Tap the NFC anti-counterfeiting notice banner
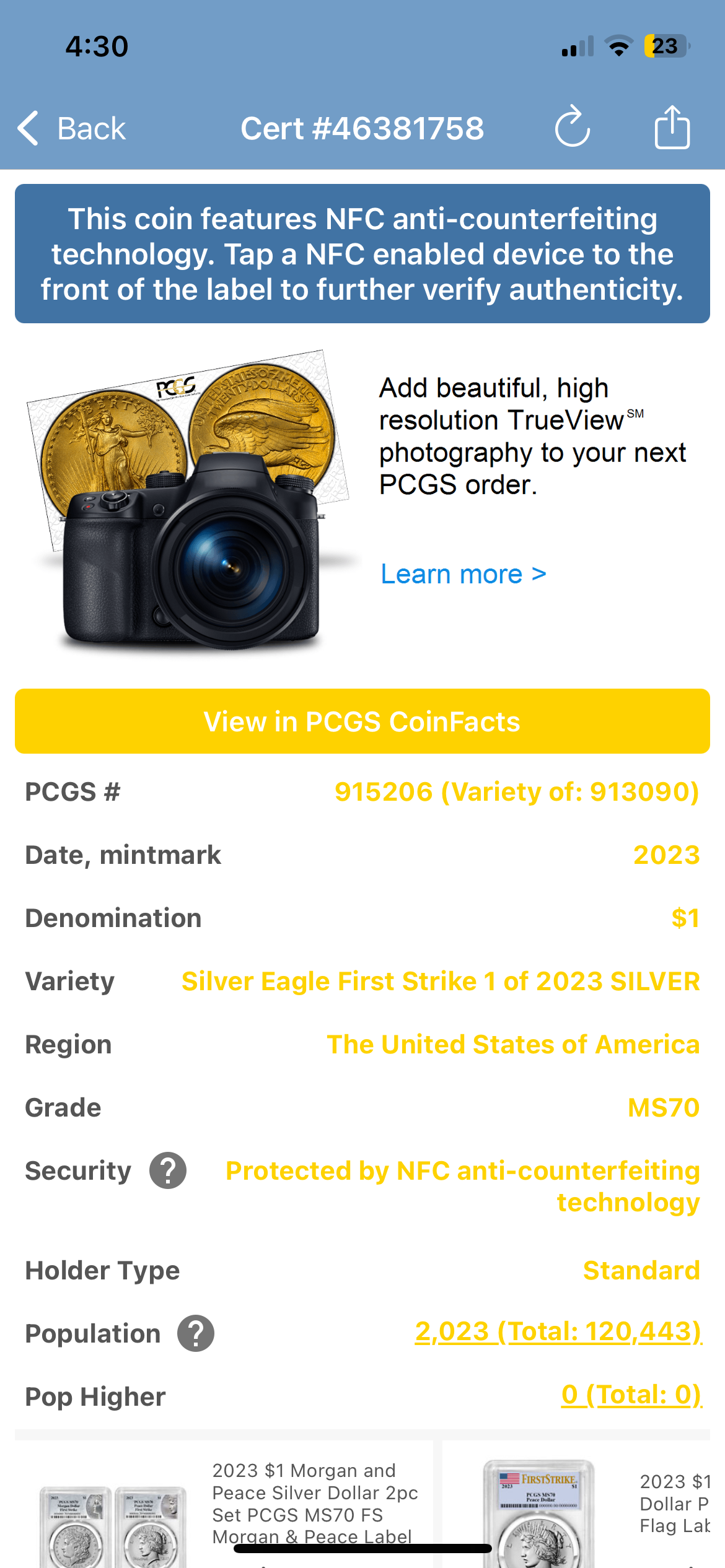 tap(362, 253)
